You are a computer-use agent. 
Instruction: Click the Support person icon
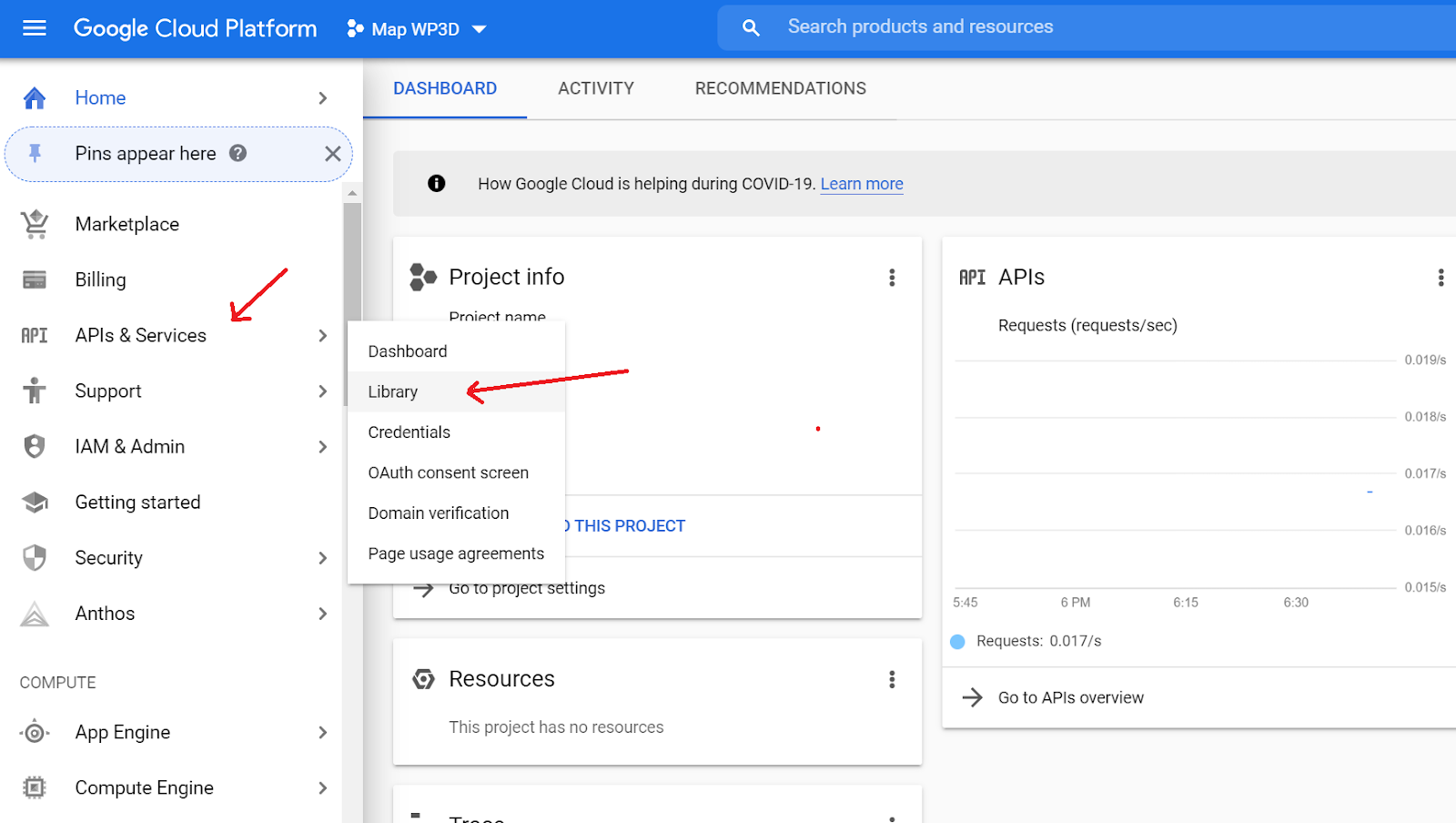[x=35, y=391]
